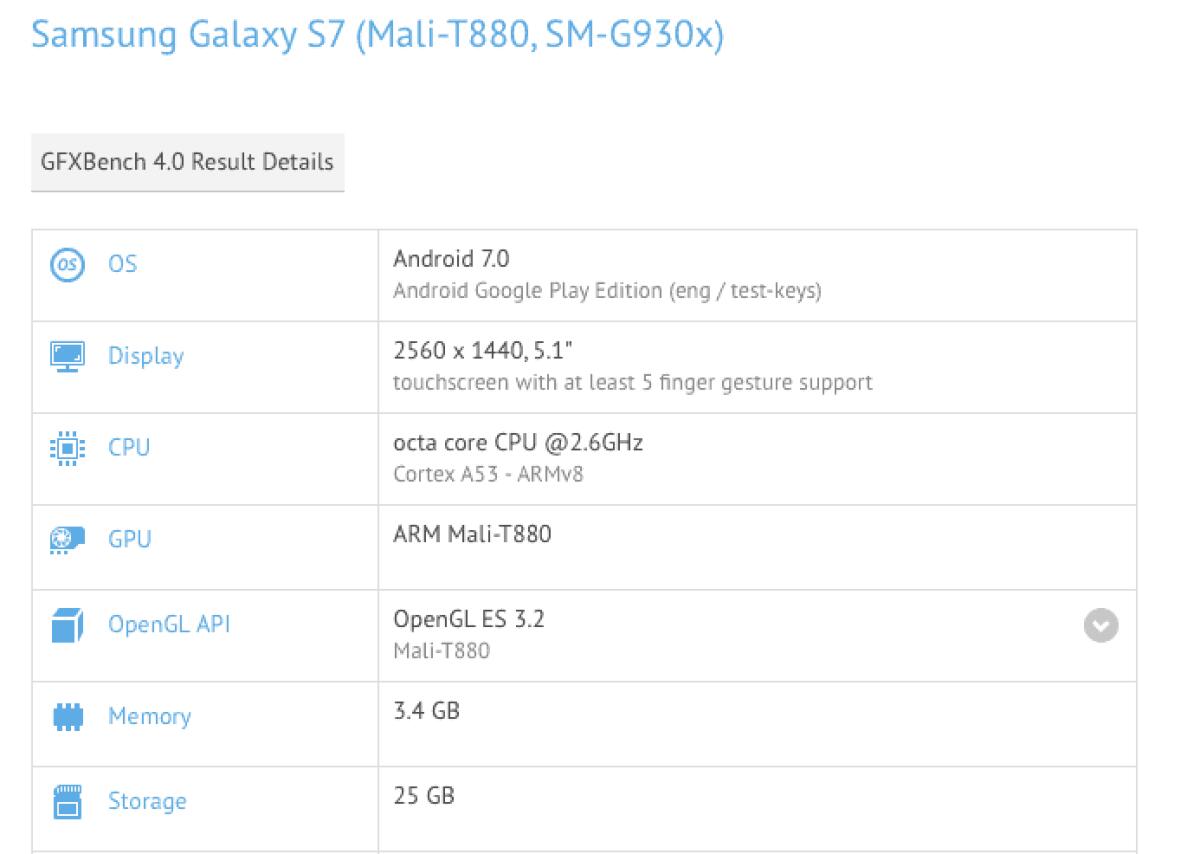The height and width of the screenshot is (854, 1200).
Task: Click the Memory label text
Action: coord(149,716)
